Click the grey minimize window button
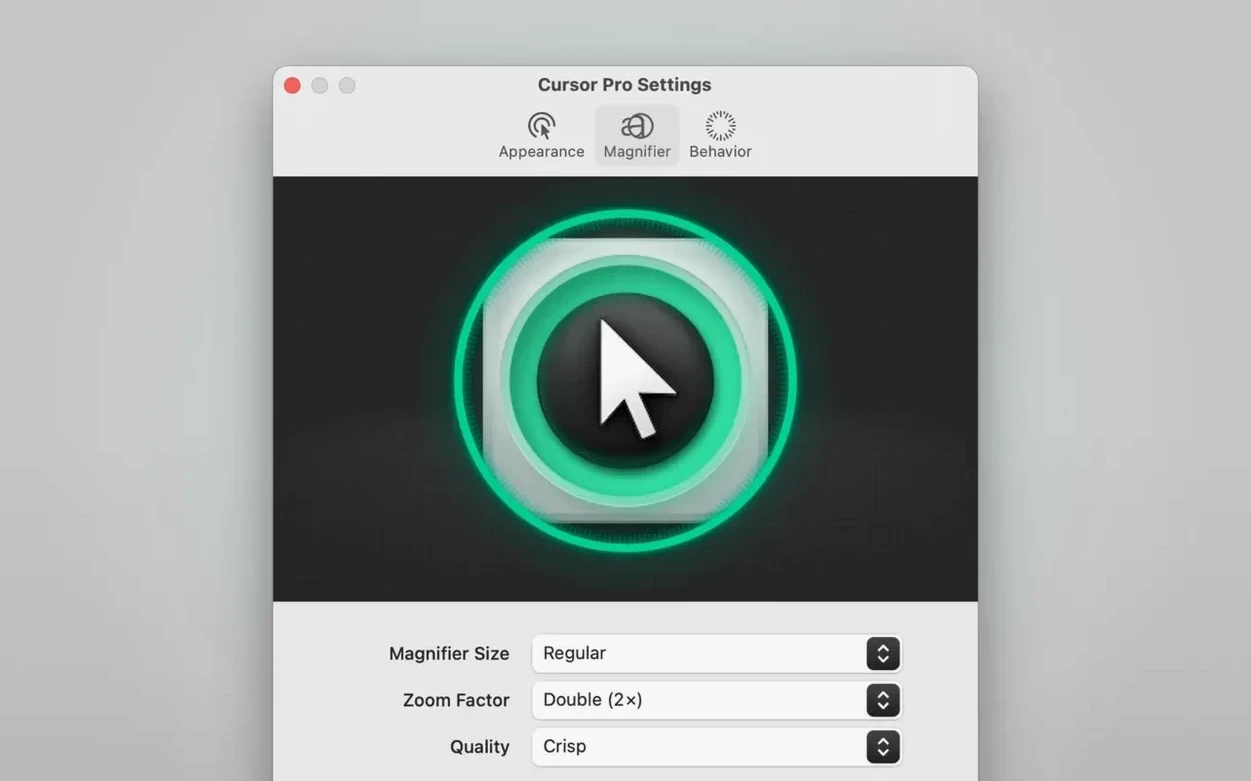The width and height of the screenshot is (1251, 781). (x=320, y=86)
